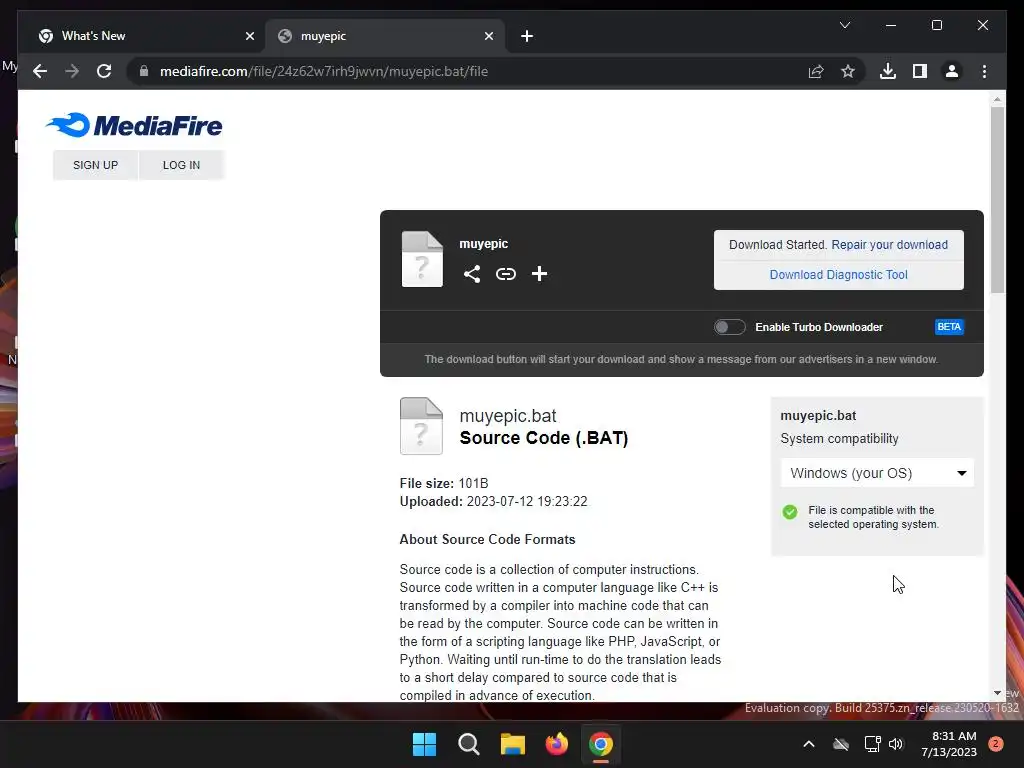Viewport: 1024px width, 768px height.
Task: Open Chrome three-dot menu
Action: tap(984, 71)
